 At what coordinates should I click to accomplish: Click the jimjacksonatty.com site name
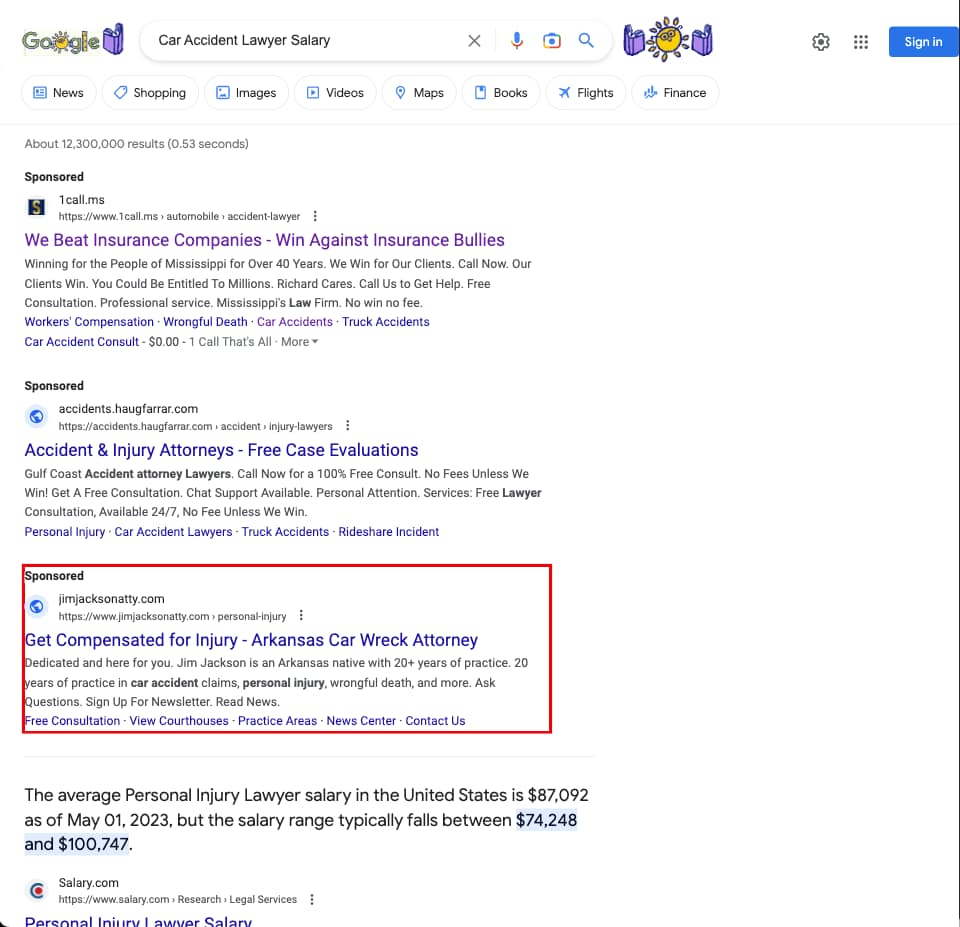pos(111,599)
